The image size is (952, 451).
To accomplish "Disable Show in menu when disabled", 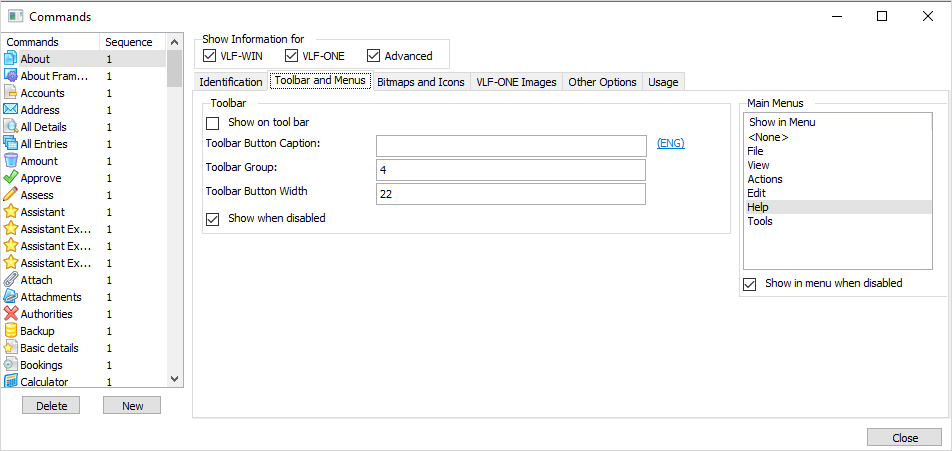I will click(x=750, y=284).
